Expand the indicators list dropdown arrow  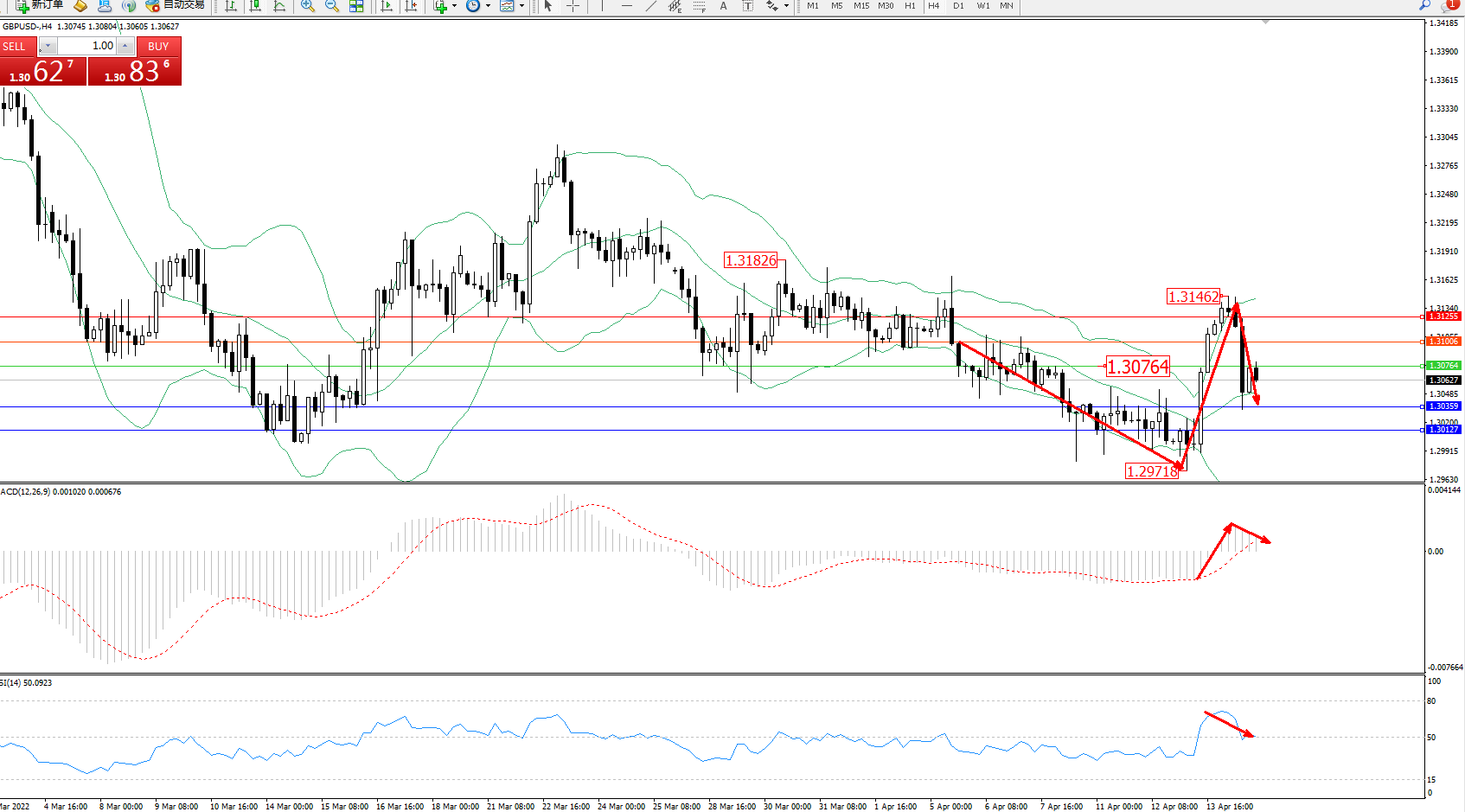tap(455, 6)
